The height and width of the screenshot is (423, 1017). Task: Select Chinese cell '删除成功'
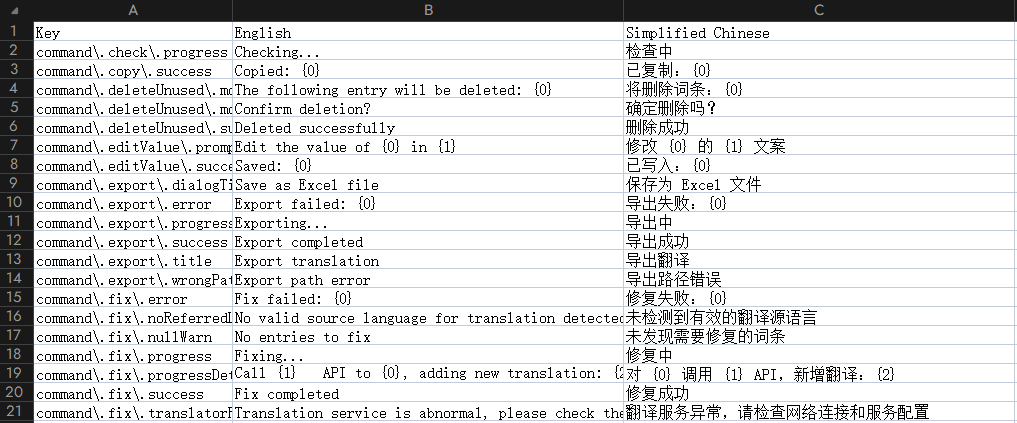click(820, 127)
